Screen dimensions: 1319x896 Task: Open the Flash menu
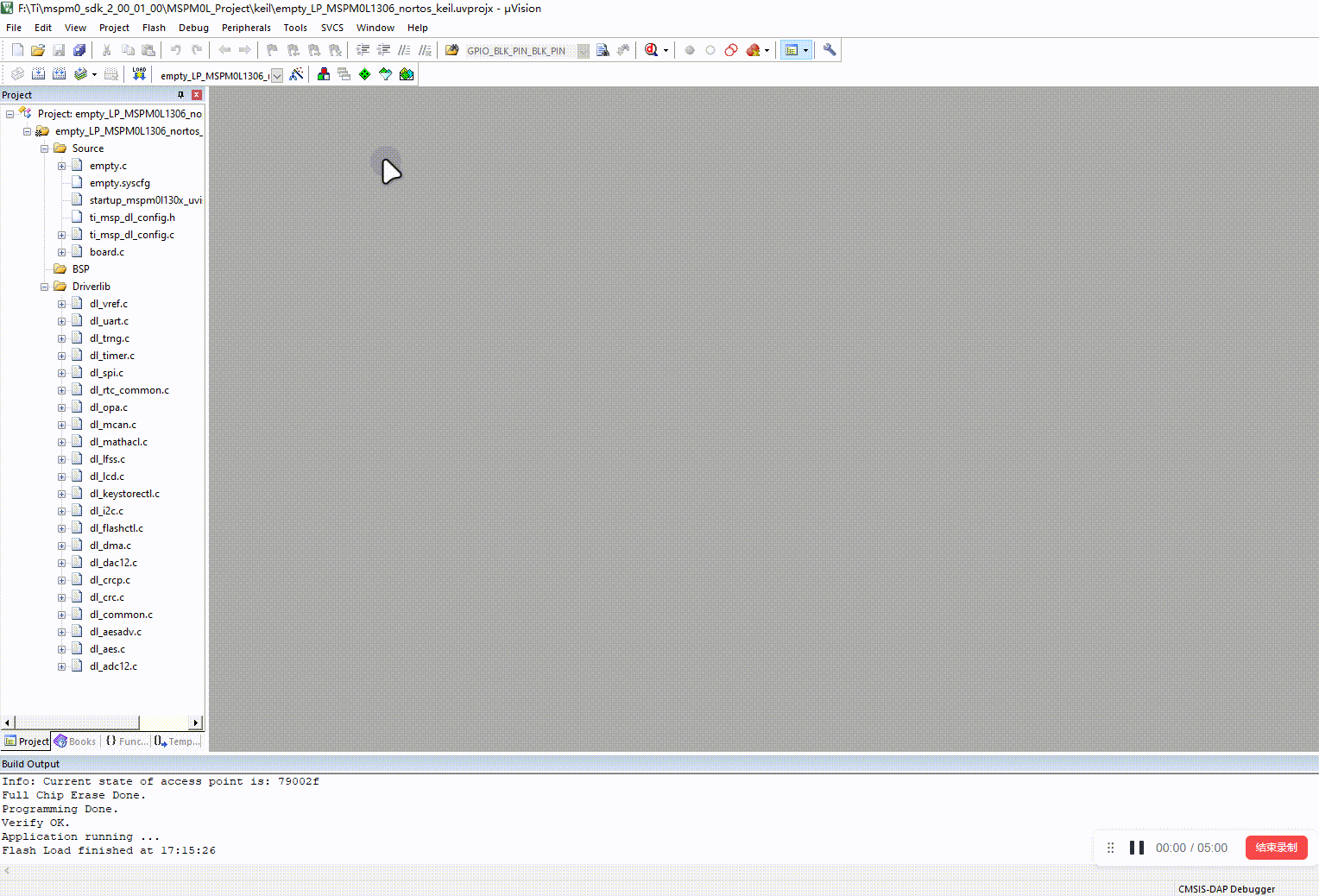tap(154, 28)
